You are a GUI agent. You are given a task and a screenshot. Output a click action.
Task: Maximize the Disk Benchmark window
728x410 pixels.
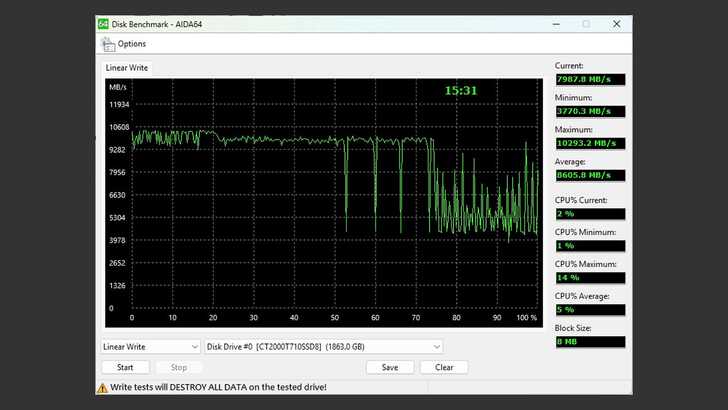click(x=586, y=24)
